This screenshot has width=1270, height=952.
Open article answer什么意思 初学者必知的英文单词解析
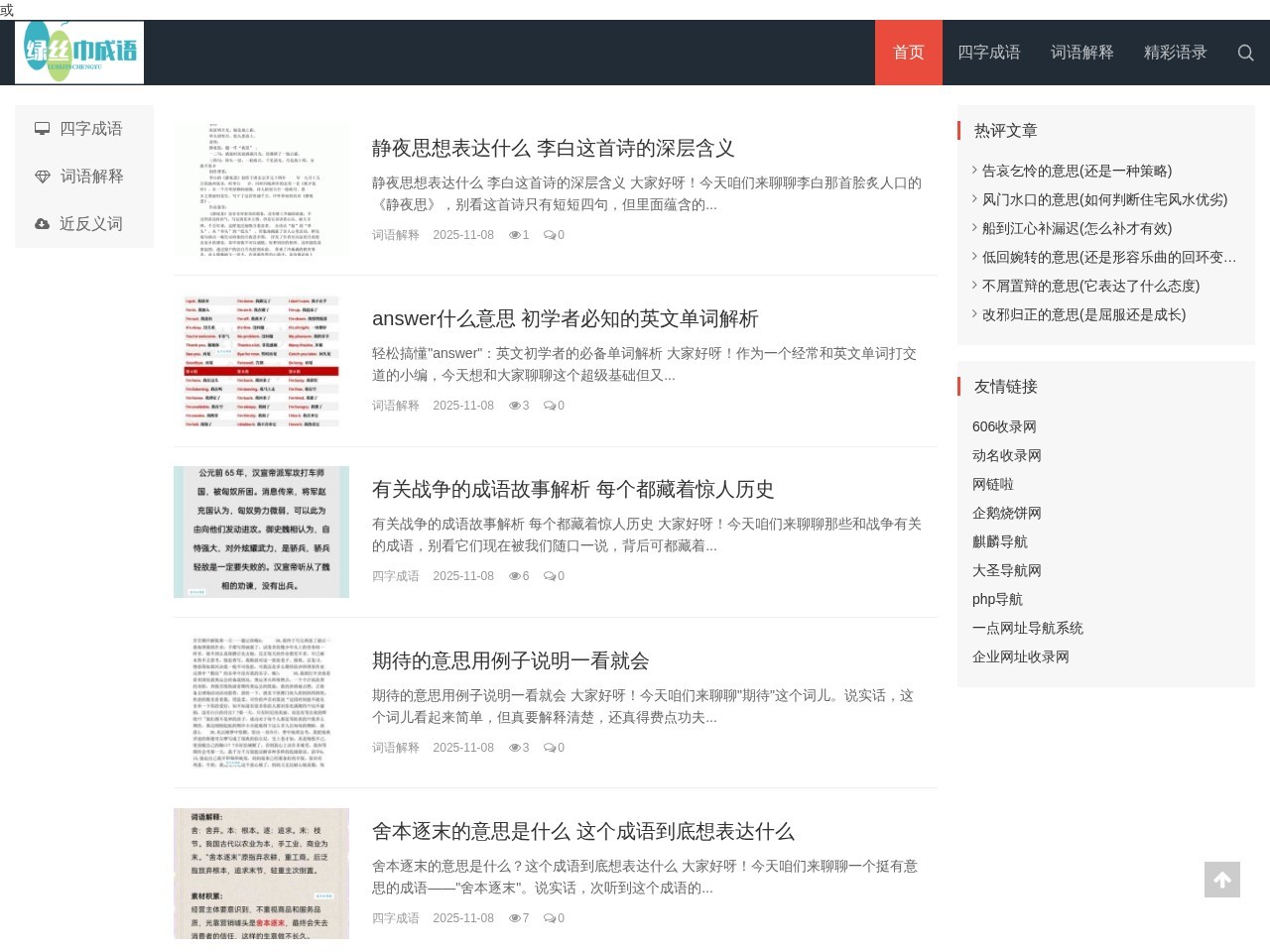[565, 319]
